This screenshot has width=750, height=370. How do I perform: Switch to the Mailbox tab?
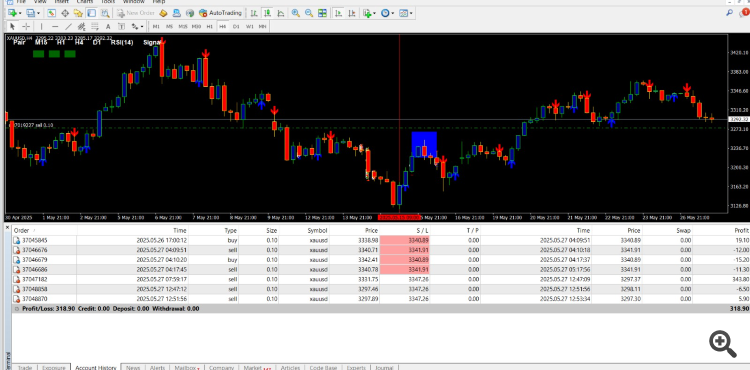coord(187,367)
